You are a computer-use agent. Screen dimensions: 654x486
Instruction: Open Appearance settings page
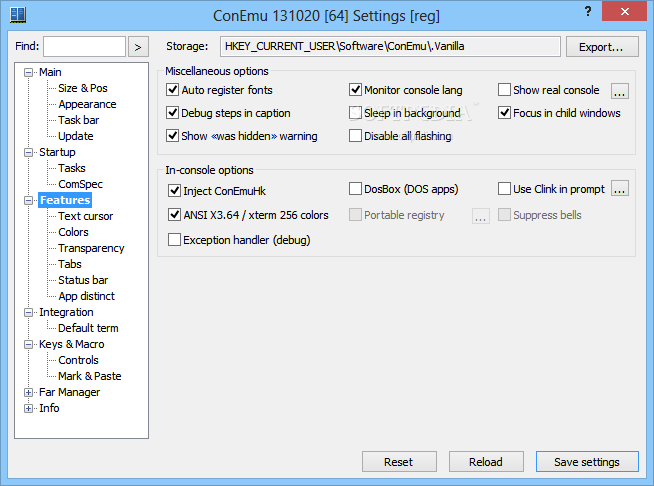pyautogui.click(x=87, y=104)
